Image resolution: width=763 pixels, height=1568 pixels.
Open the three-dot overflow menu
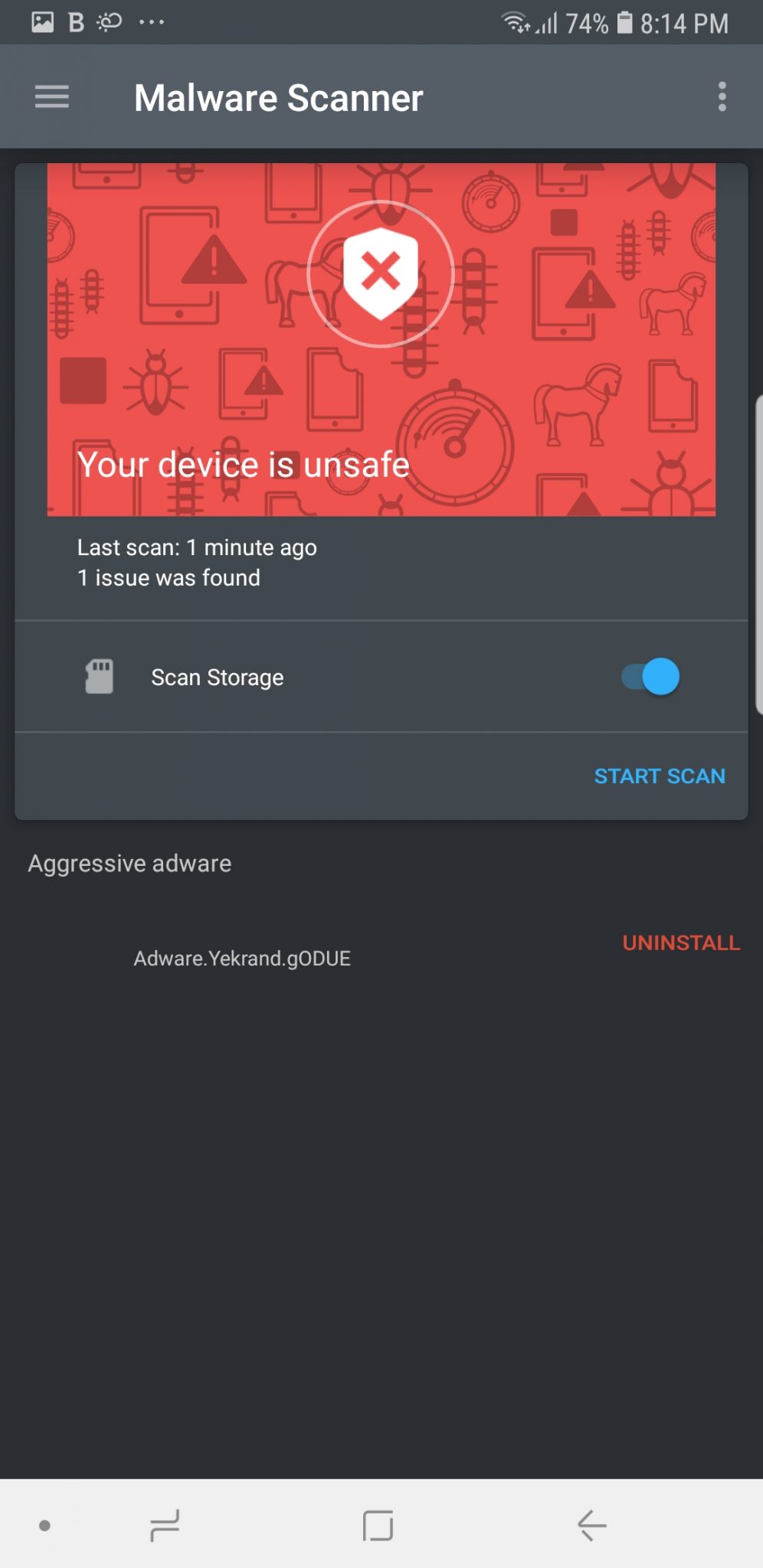pyautogui.click(x=722, y=97)
